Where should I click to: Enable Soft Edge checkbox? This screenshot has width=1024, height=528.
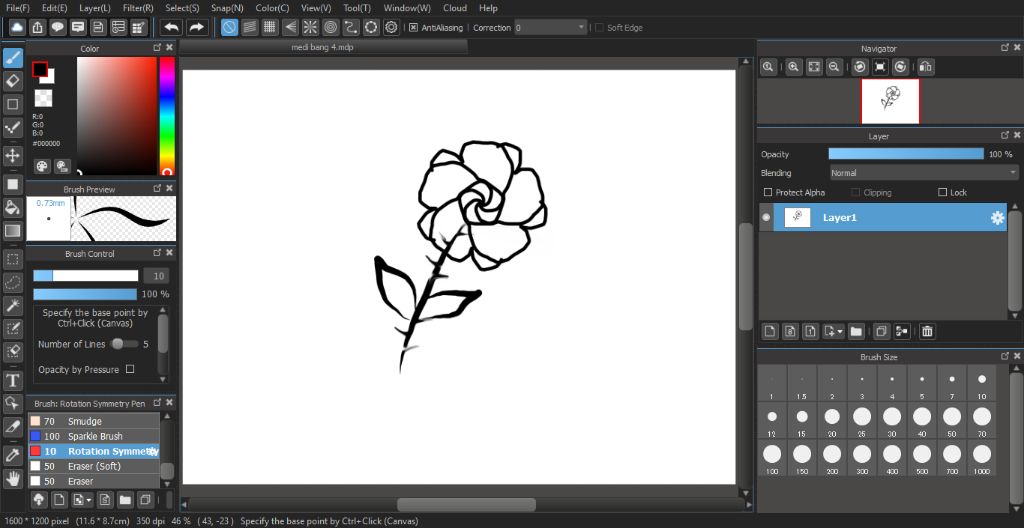(x=600, y=27)
